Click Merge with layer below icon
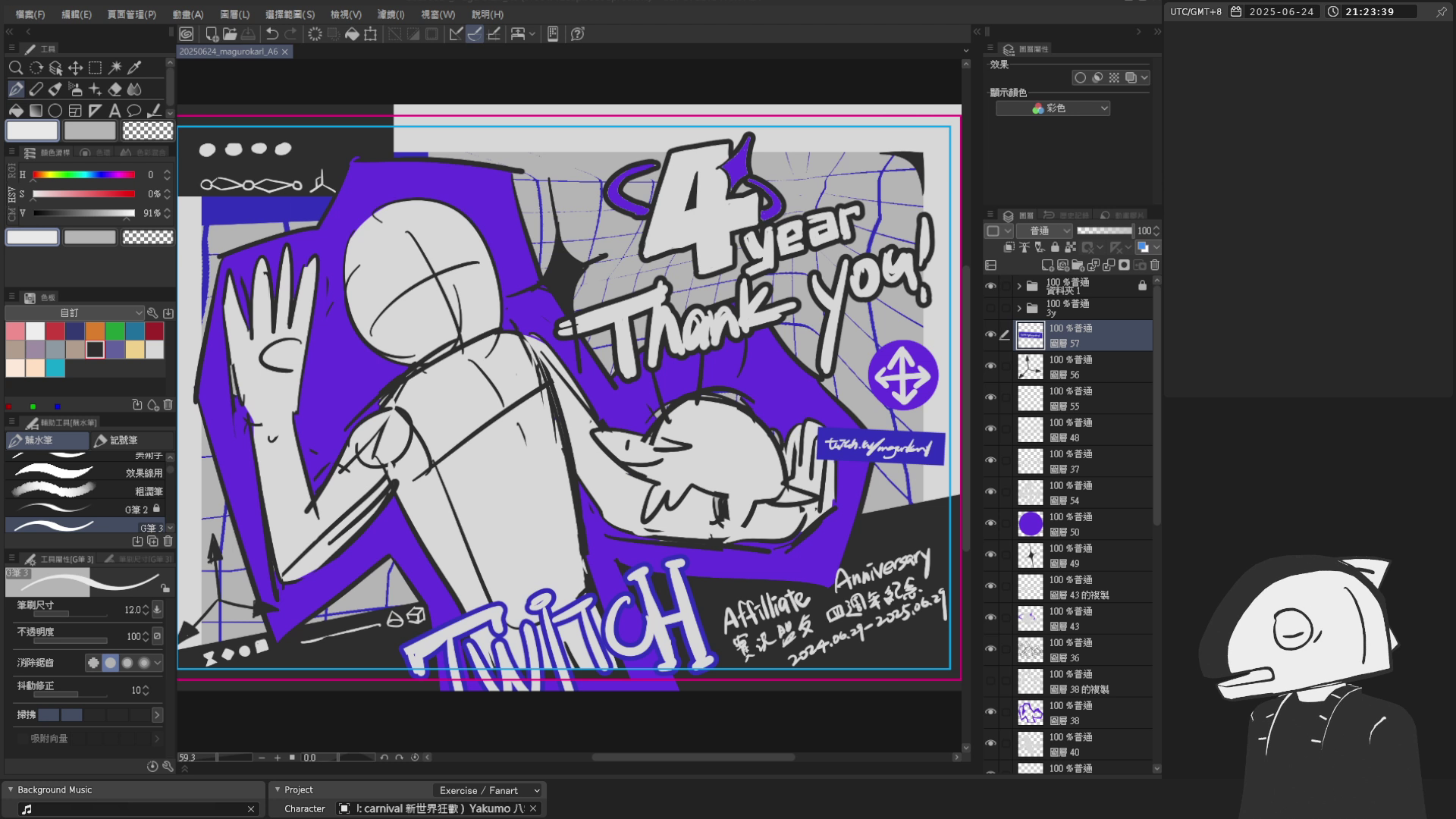The width and height of the screenshot is (1456, 819). coord(1109,265)
